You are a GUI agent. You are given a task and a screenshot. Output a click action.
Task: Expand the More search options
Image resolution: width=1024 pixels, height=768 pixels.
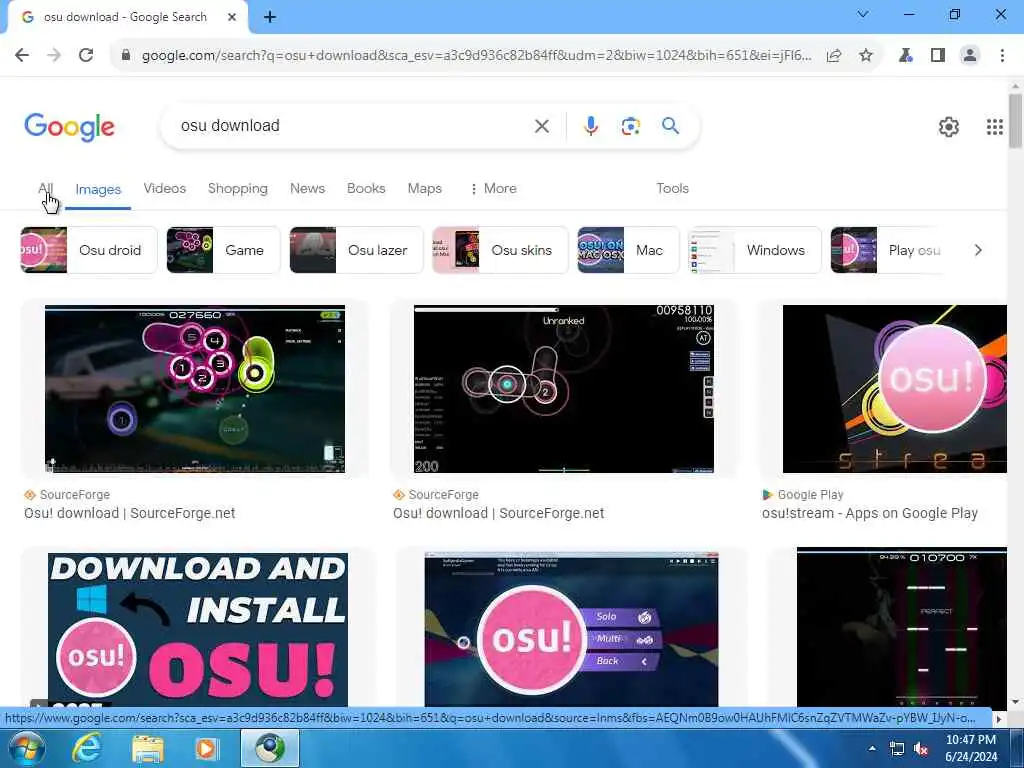493,188
